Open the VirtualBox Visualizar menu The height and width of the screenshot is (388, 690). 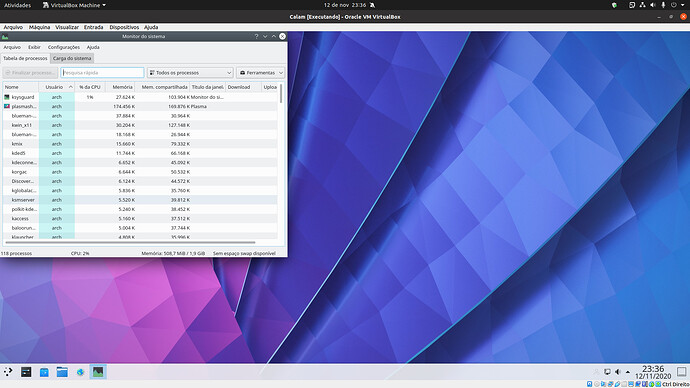(x=67, y=27)
